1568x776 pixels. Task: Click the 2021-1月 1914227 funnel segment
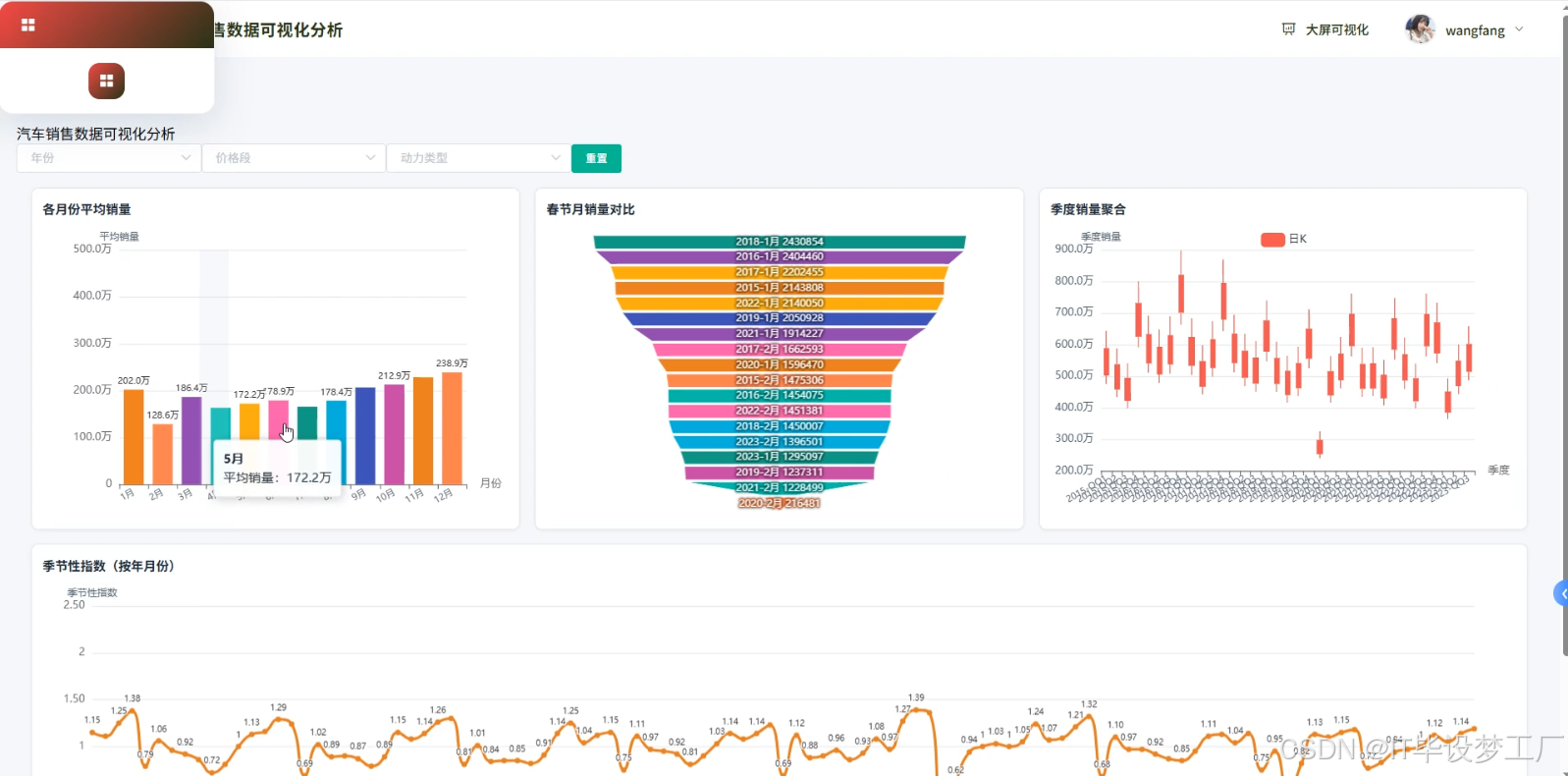pyautogui.click(x=780, y=334)
